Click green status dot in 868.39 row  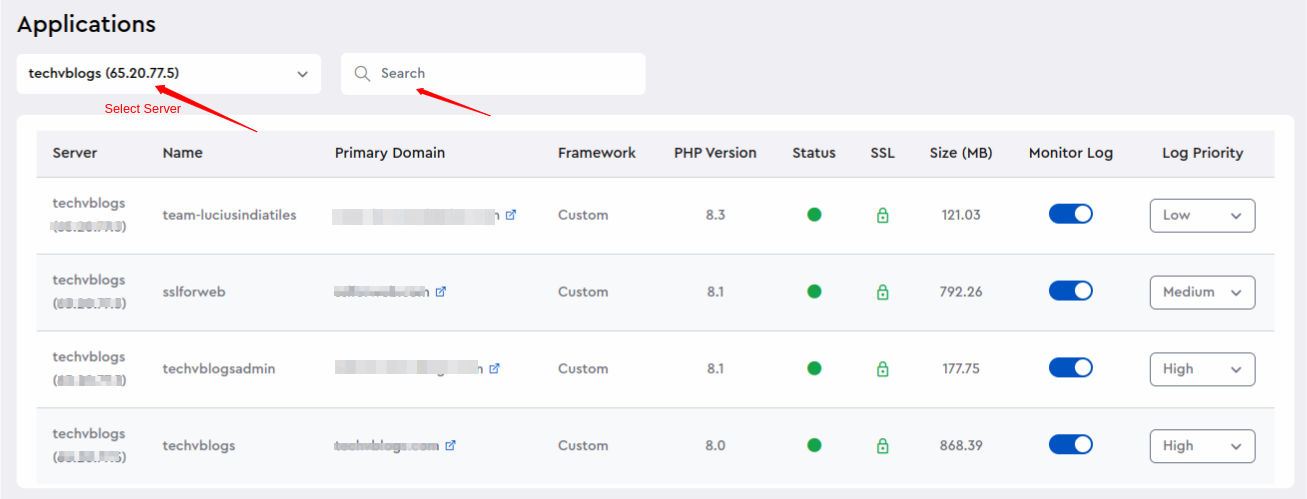[814, 445]
